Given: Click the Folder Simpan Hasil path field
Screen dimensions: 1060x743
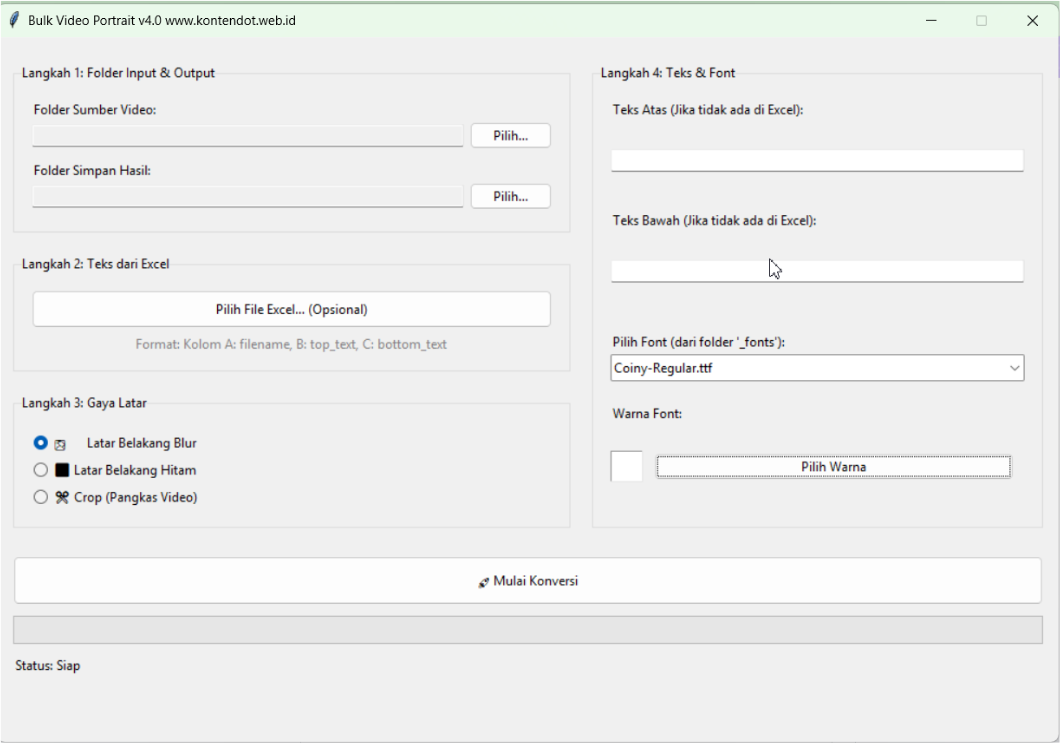Looking at the screenshot, I should tap(248, 197).
